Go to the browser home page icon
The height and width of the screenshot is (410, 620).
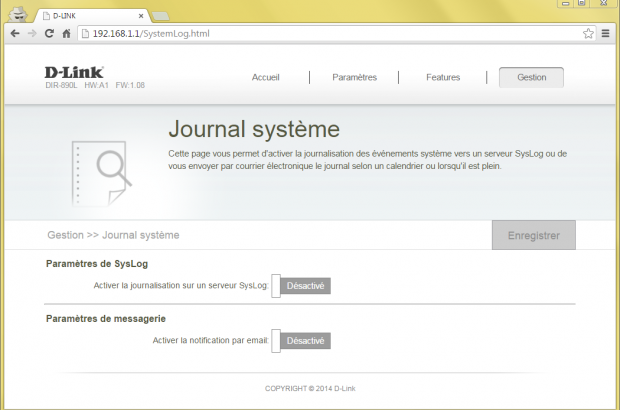tap(66, 33)
